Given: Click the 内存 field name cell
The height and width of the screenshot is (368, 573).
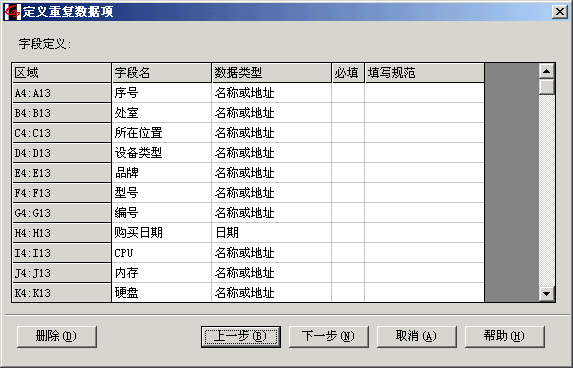Looking at the screenshot, I should pos(162,273).
